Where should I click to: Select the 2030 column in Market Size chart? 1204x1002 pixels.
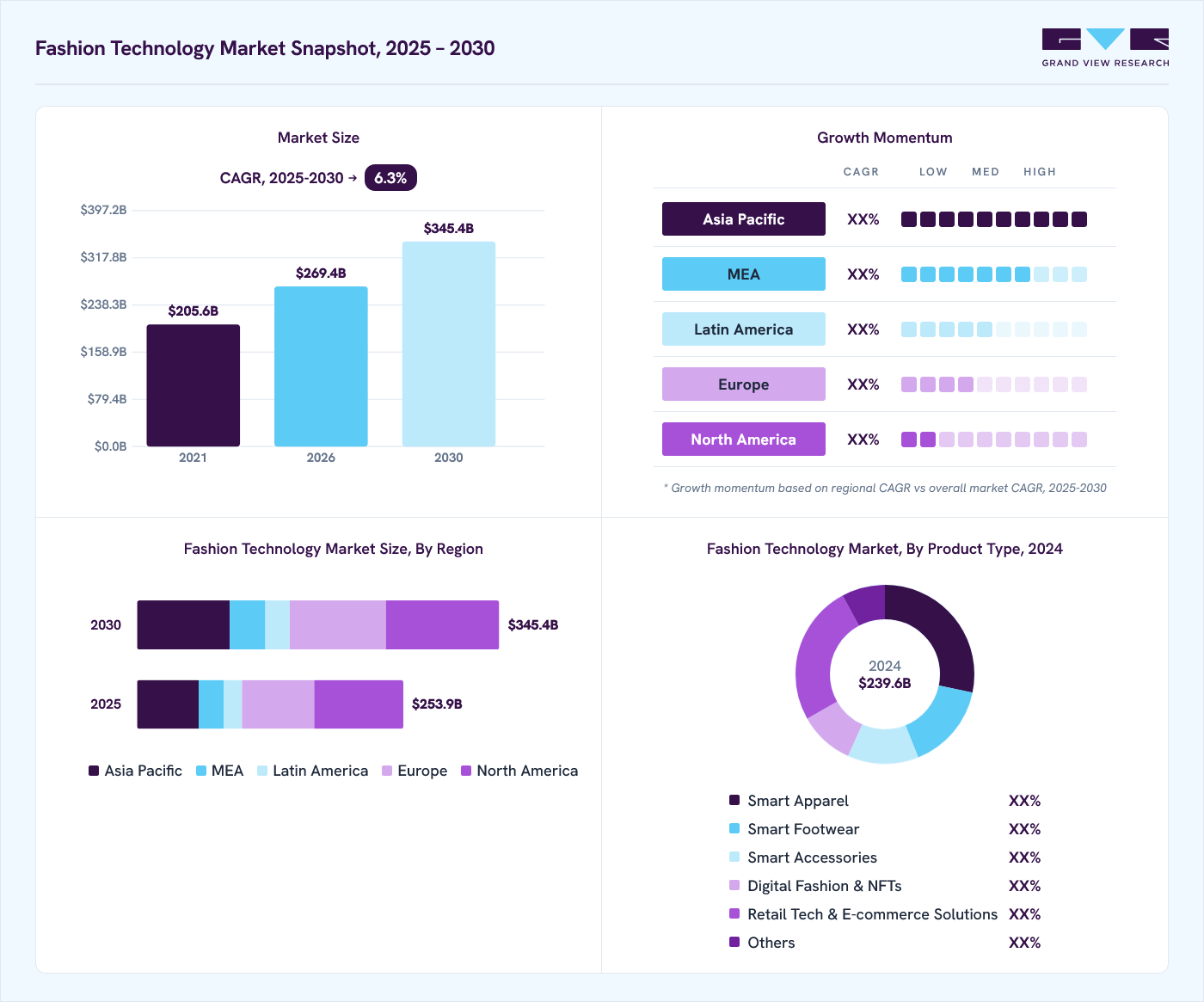(449, 344)
